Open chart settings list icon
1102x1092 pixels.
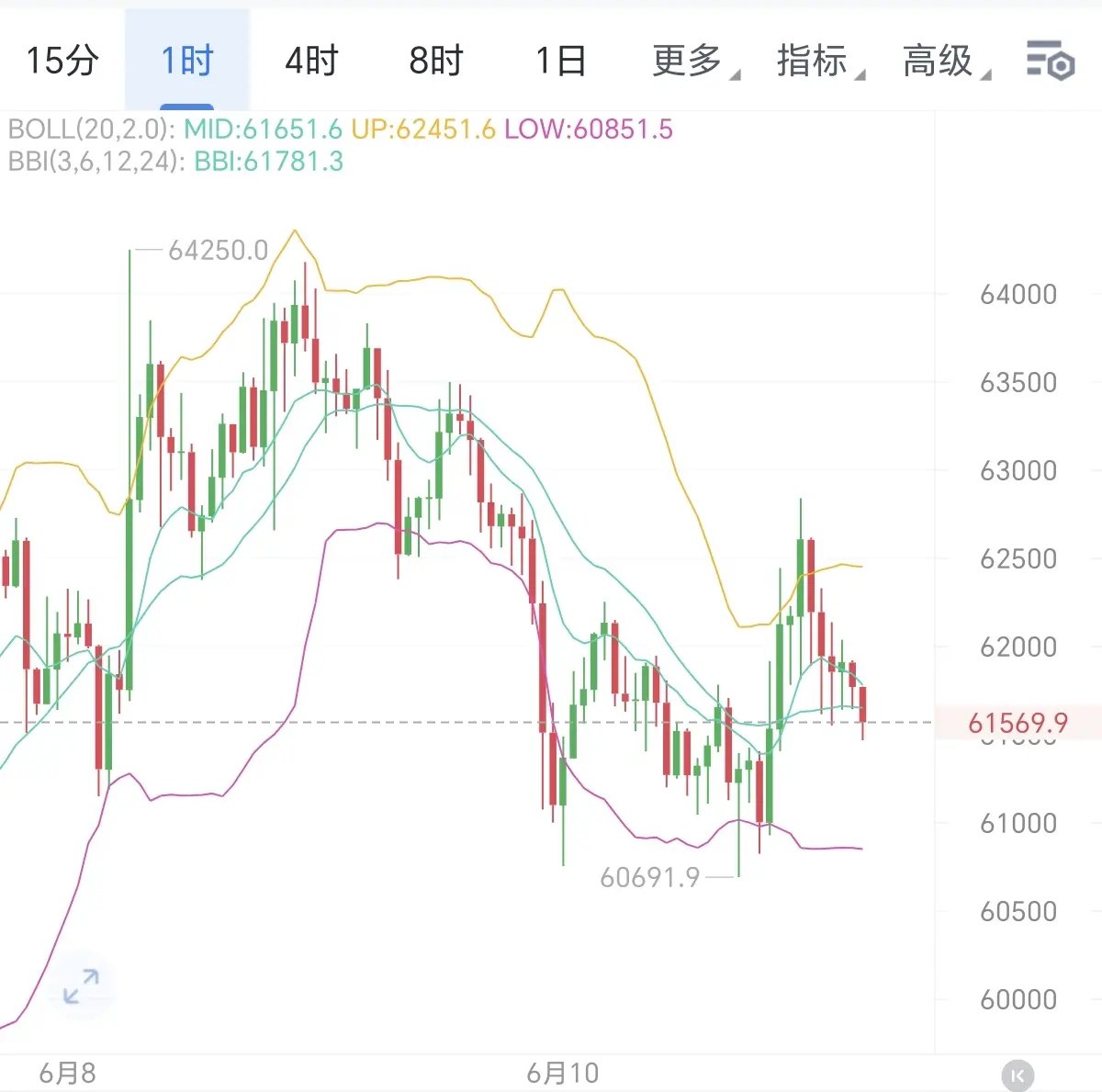click(x=1050, y=61)
